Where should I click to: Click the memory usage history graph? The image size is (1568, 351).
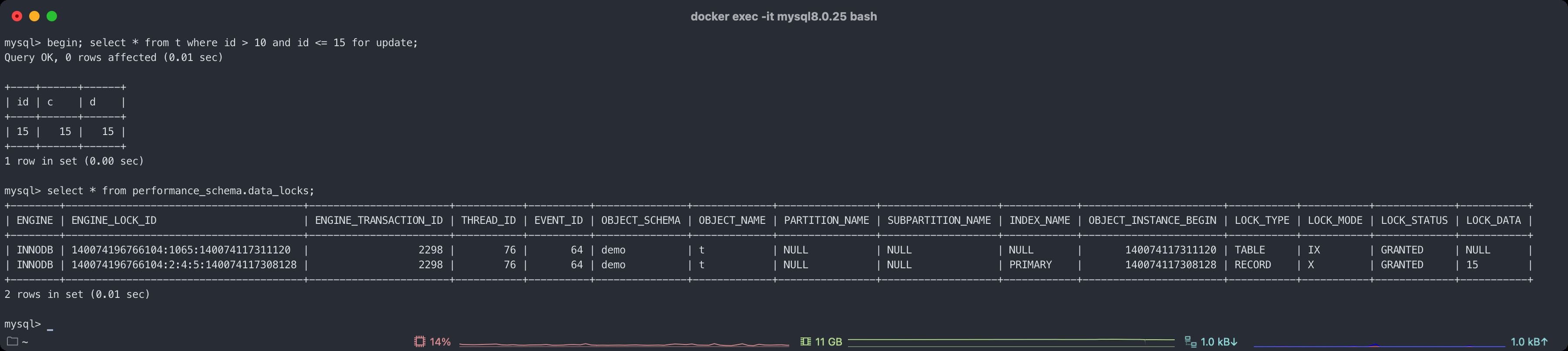click(1010, 342)
